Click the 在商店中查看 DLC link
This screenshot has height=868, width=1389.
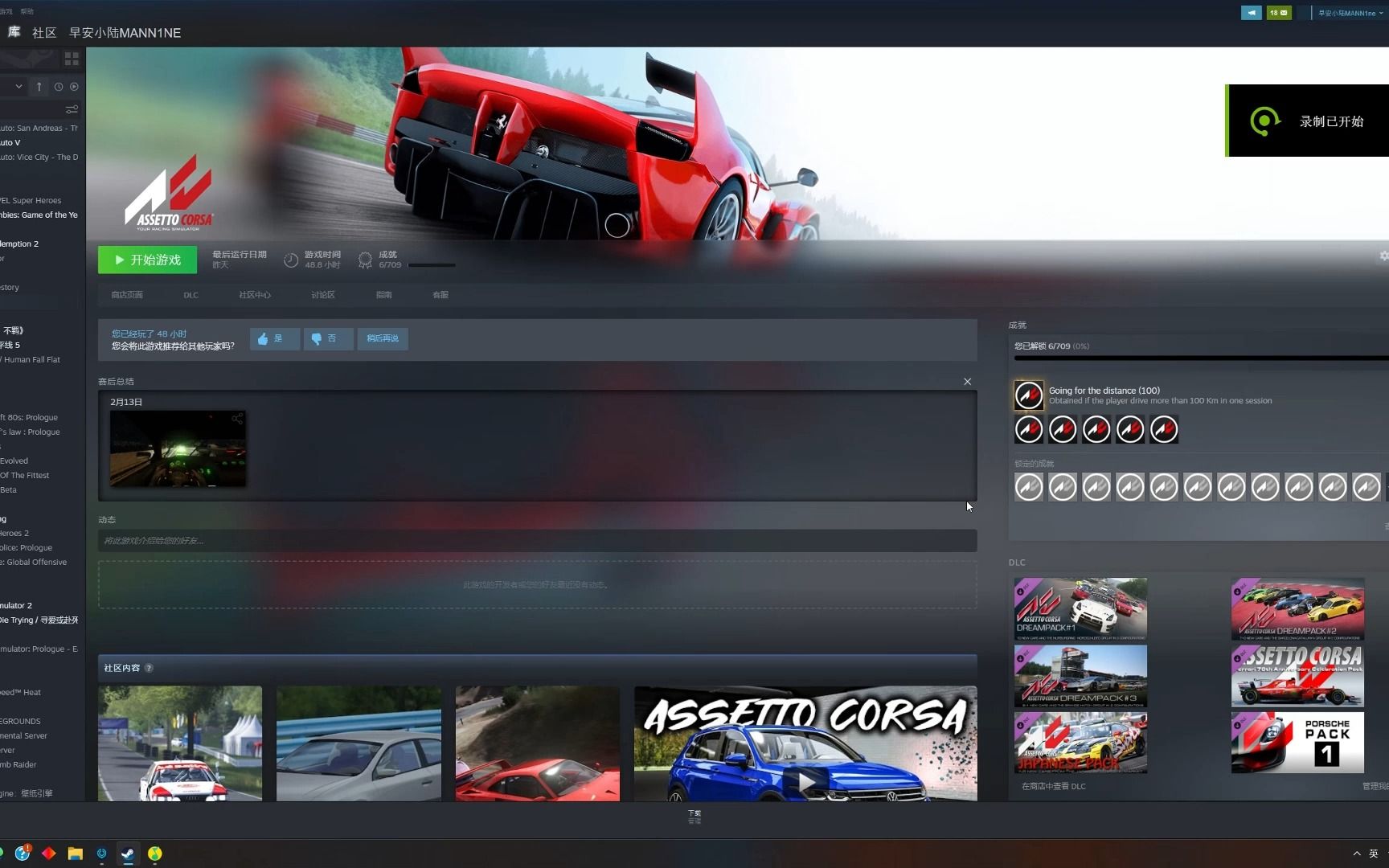(x=1053, y=786)
